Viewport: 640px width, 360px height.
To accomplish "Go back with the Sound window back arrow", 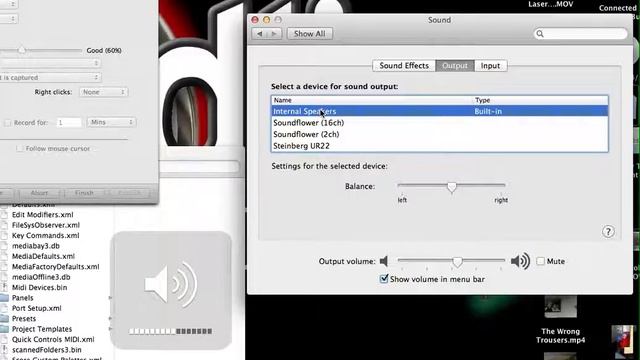I will click(260, 34).
